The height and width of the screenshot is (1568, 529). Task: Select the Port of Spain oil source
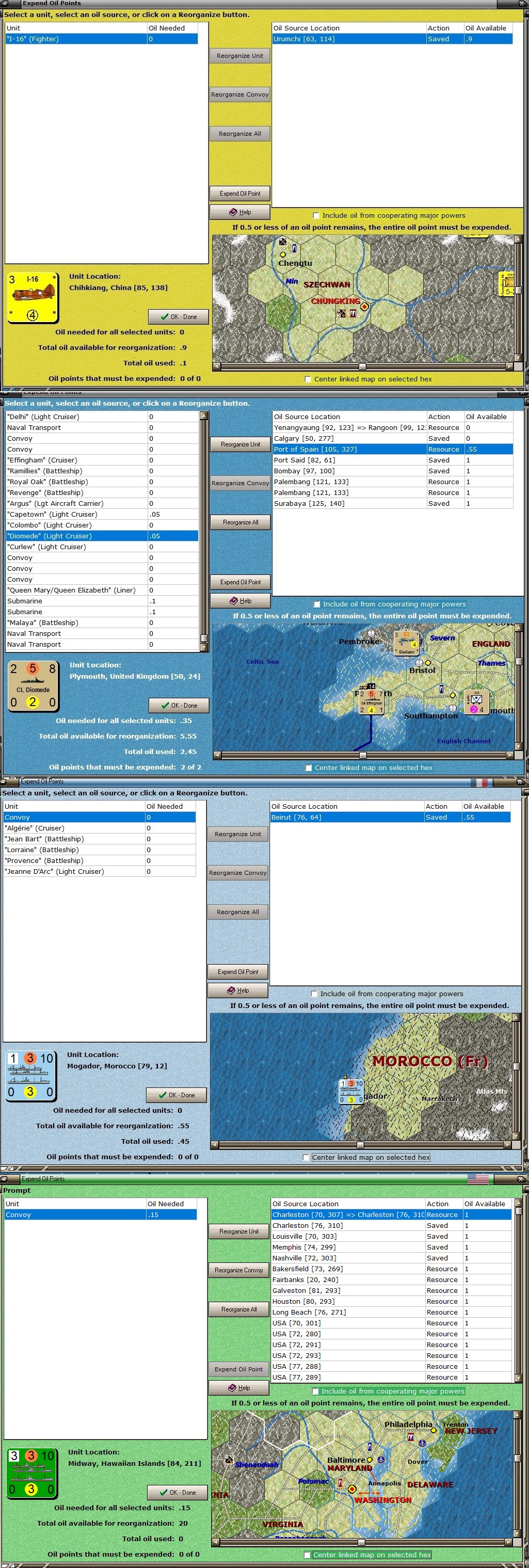point(393,449)
